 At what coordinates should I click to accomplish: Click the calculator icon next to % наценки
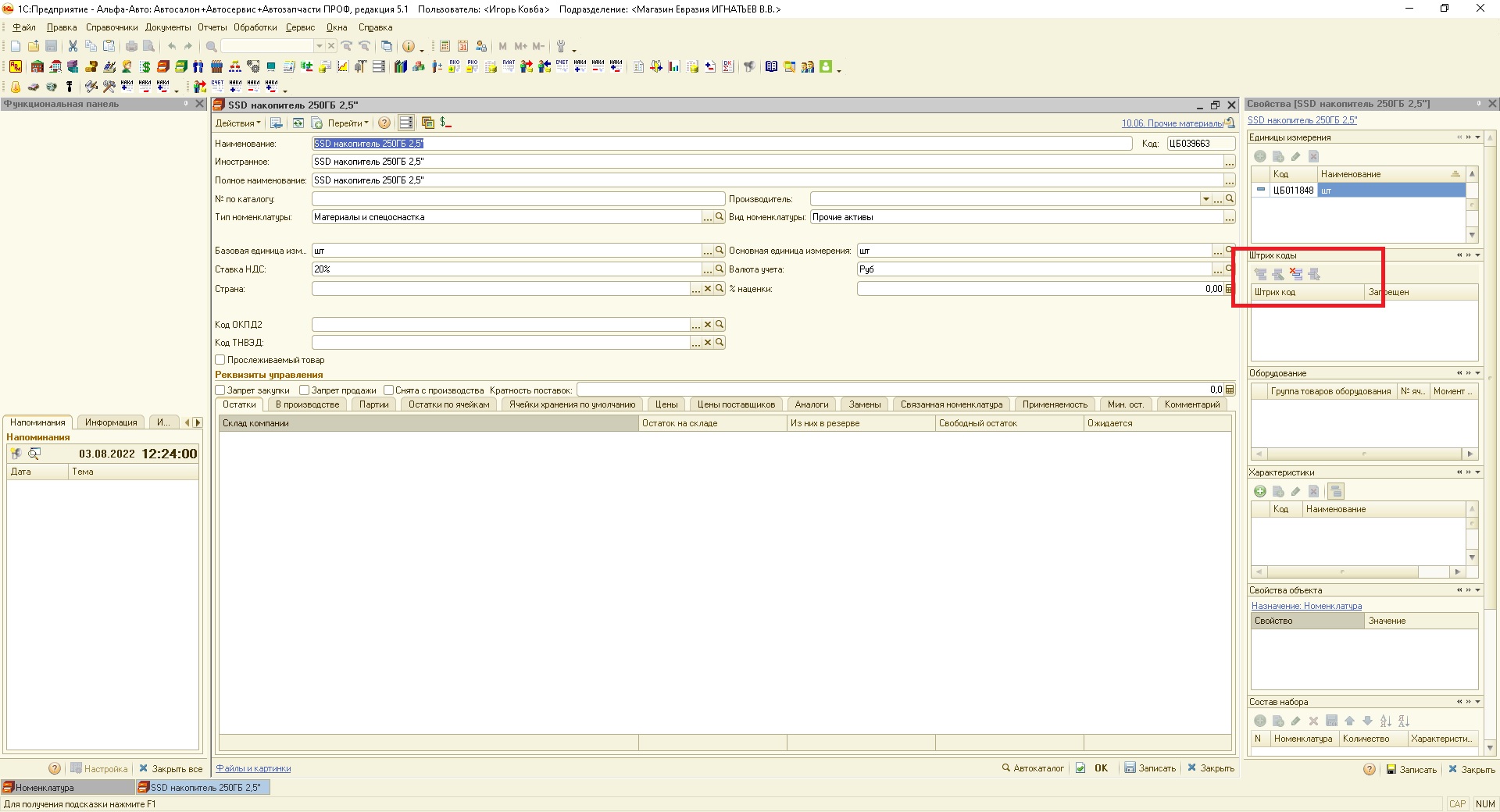click(1230, 289)
